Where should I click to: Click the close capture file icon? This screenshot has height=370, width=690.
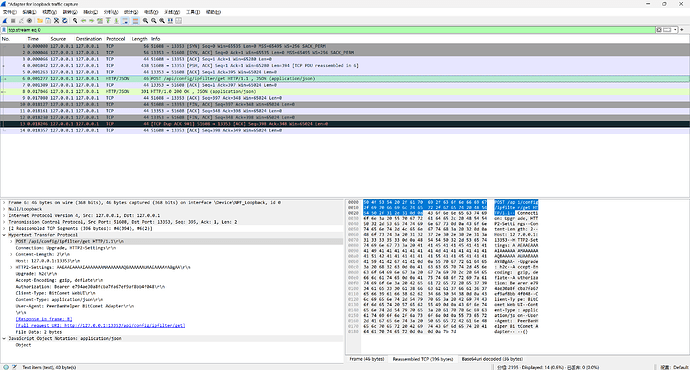point(56,21)
